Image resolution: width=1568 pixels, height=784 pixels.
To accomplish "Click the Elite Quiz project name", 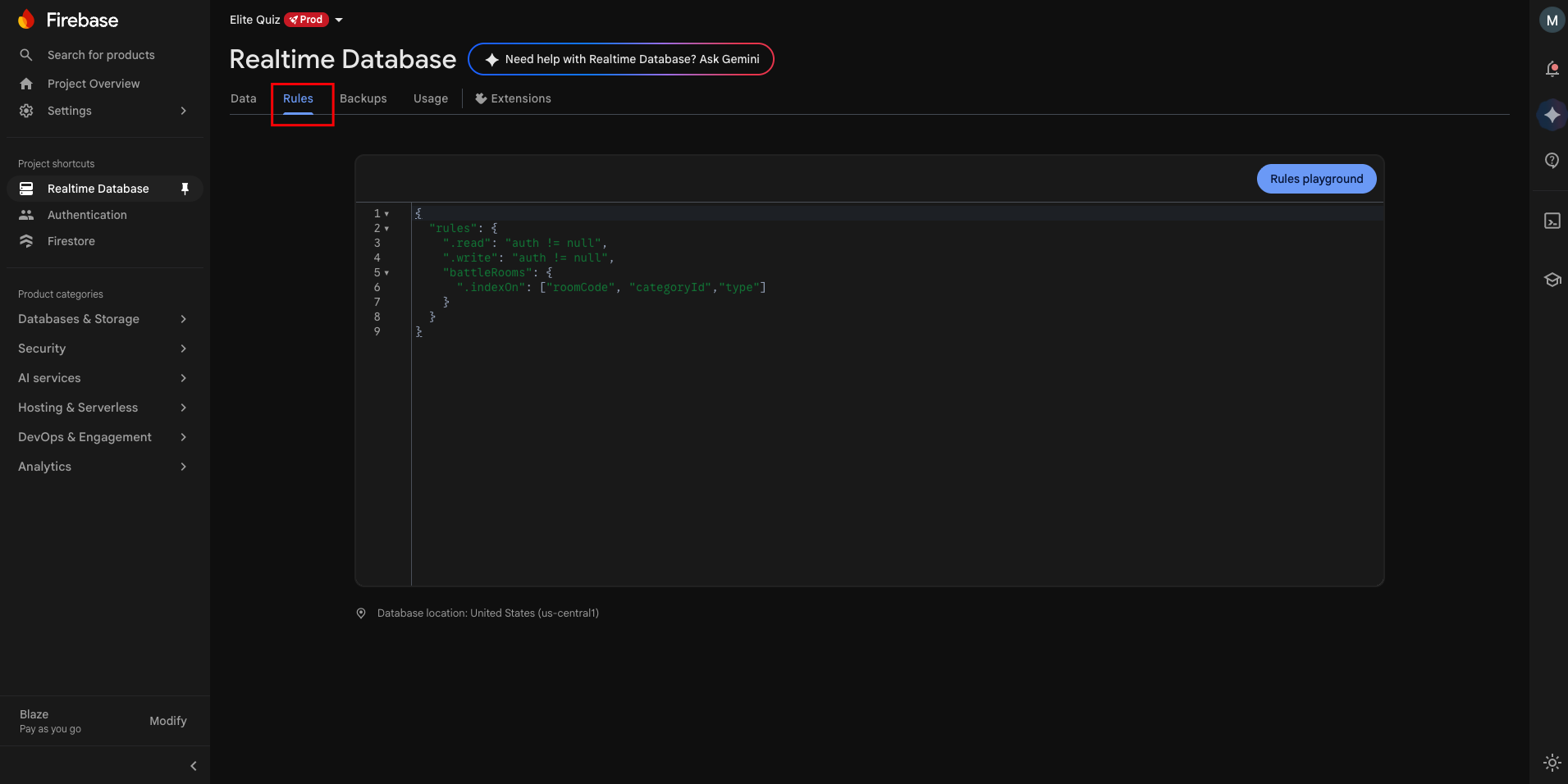I will coord(255,20).
